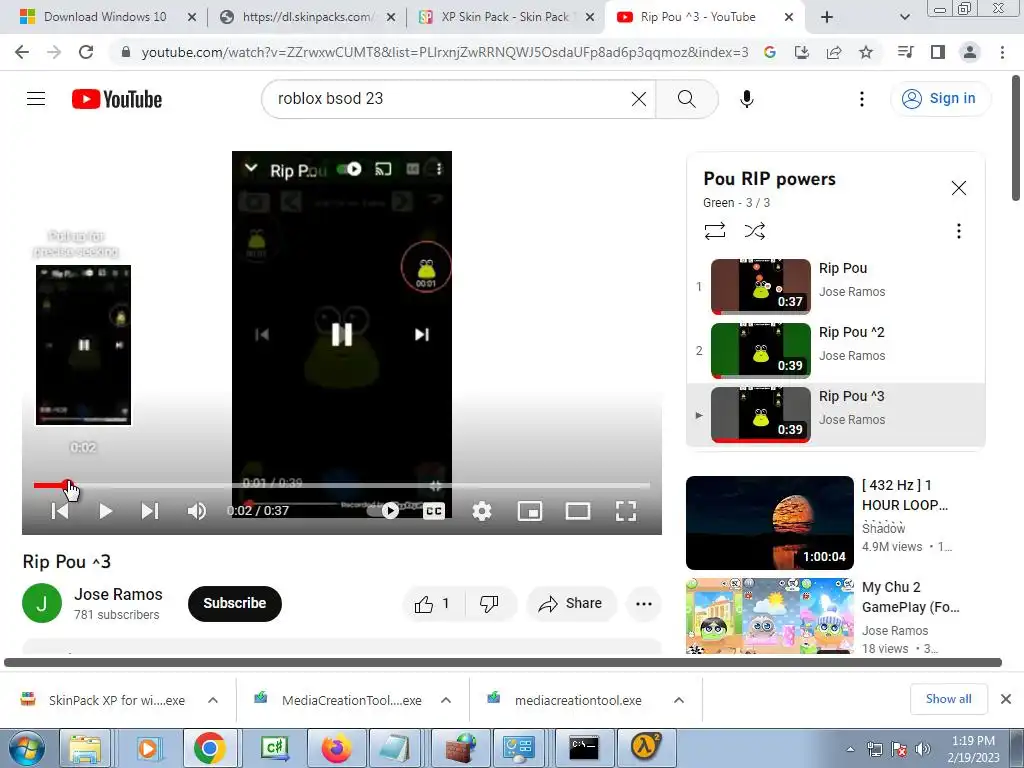Click the address bar URL
The height and width of the screenshot is (768, 1024).
[445, 52]
